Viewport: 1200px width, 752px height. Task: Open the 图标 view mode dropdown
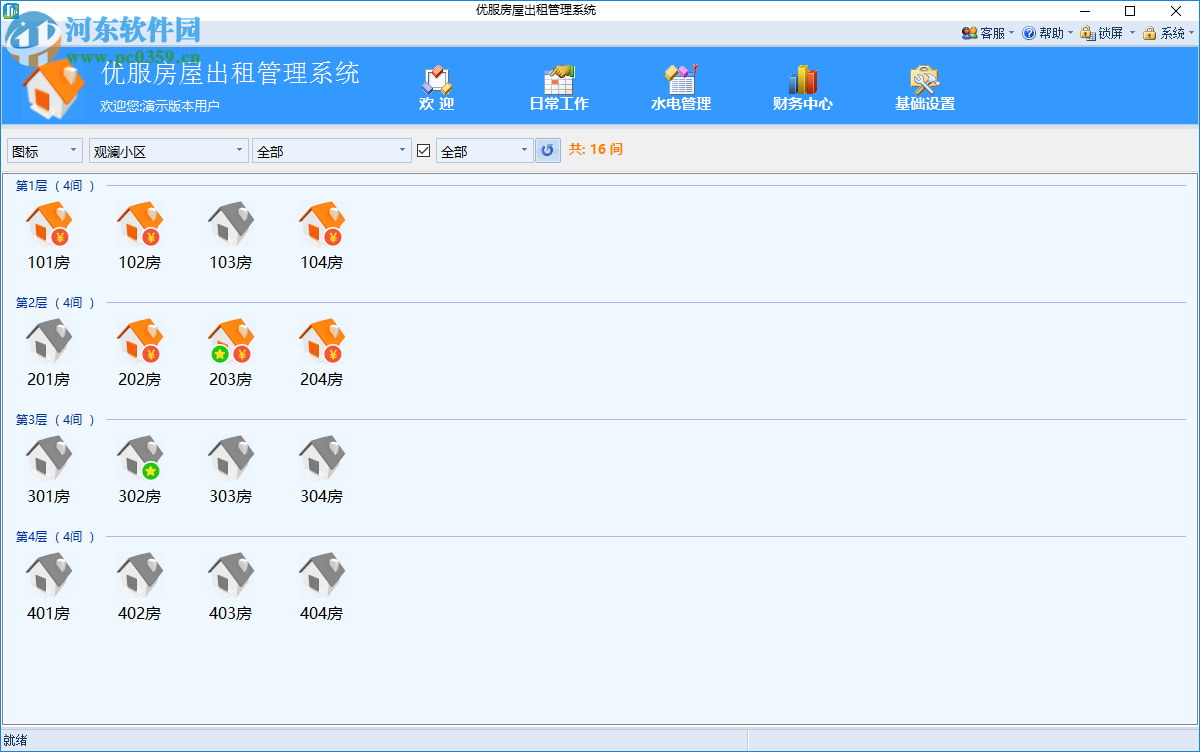(44, 150)
